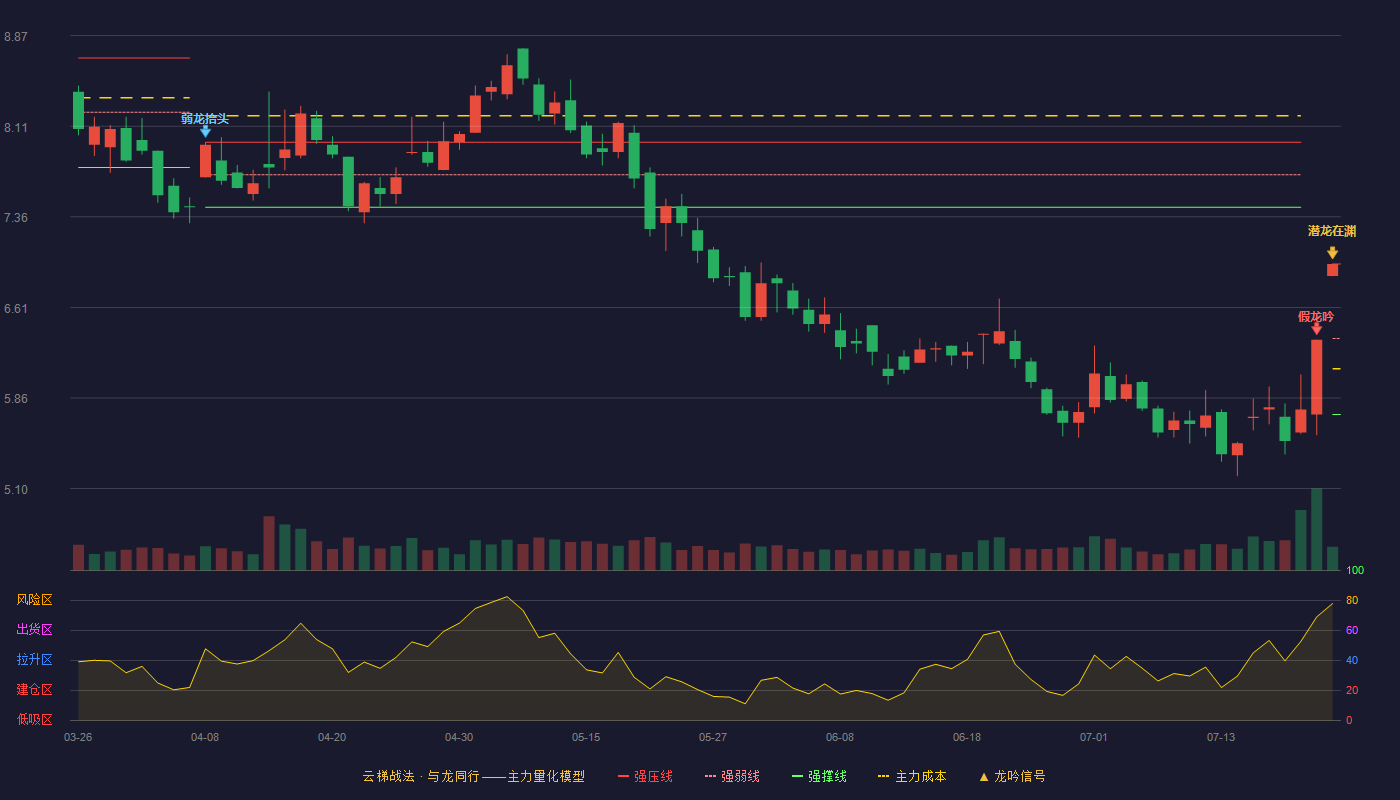Viewport: 1400px width, 800px height.
Task: Click the 假龙吟 red arrow signal marker
Action: [1316, 329]
